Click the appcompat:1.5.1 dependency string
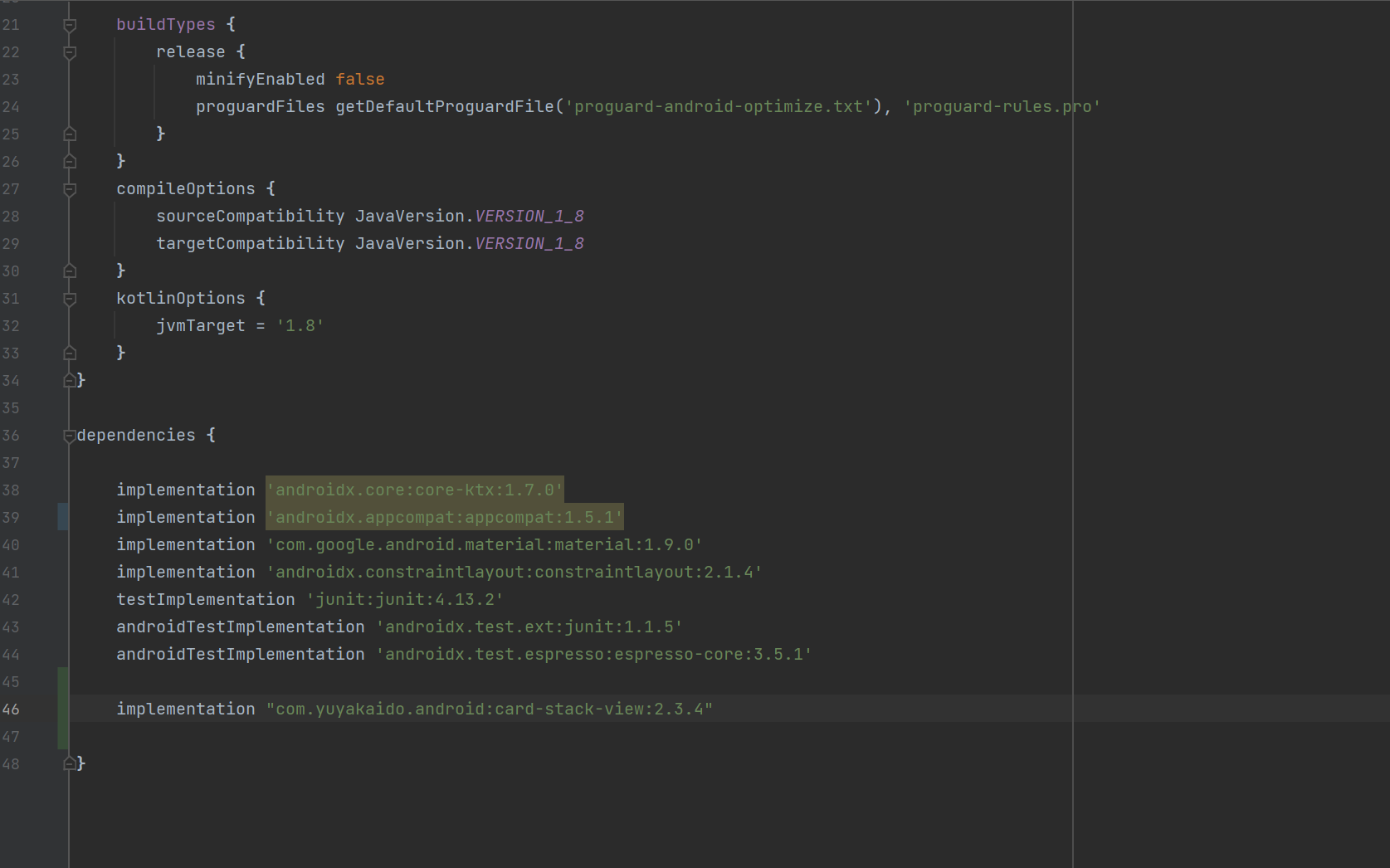The width and height of the screenshot is (1390, 868). click(445, 517)
